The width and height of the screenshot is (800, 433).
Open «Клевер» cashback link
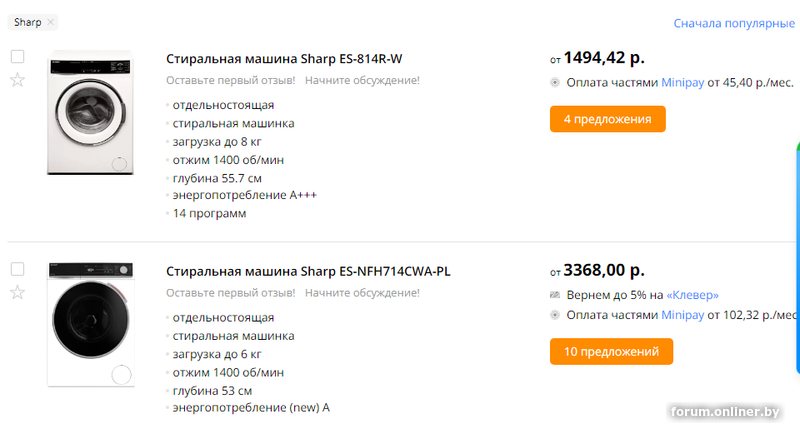click(692, 295)
